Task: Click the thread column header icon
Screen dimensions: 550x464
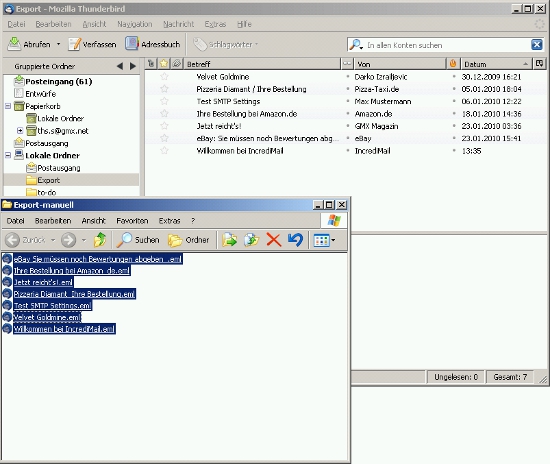Action: coord(151,63)
